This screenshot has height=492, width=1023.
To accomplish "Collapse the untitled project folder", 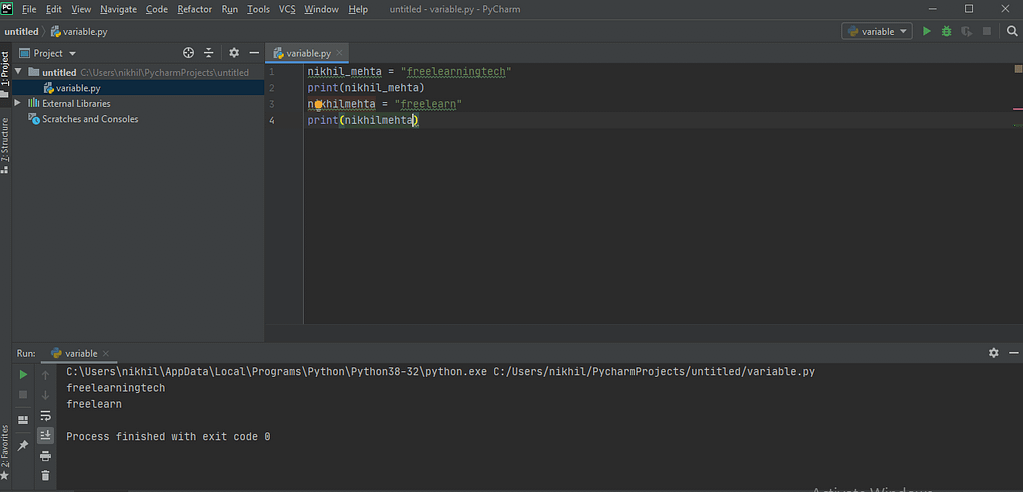I will (18, 72).
